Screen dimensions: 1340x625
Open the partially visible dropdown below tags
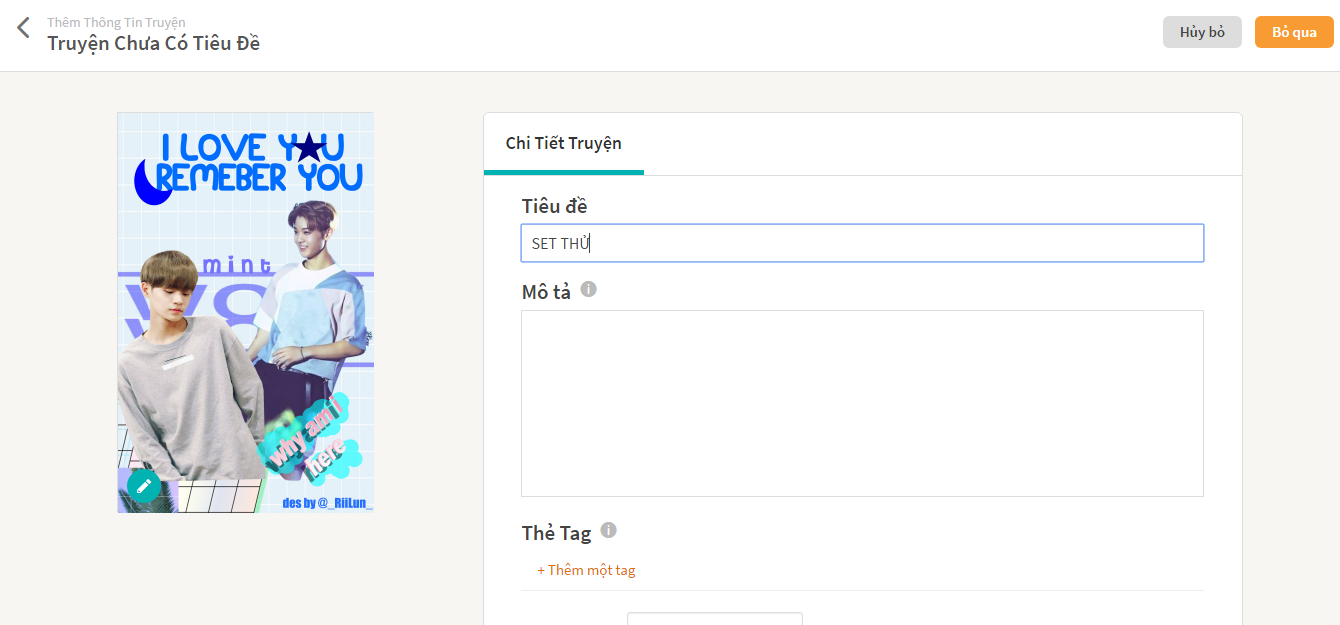(x=715, y=618)
